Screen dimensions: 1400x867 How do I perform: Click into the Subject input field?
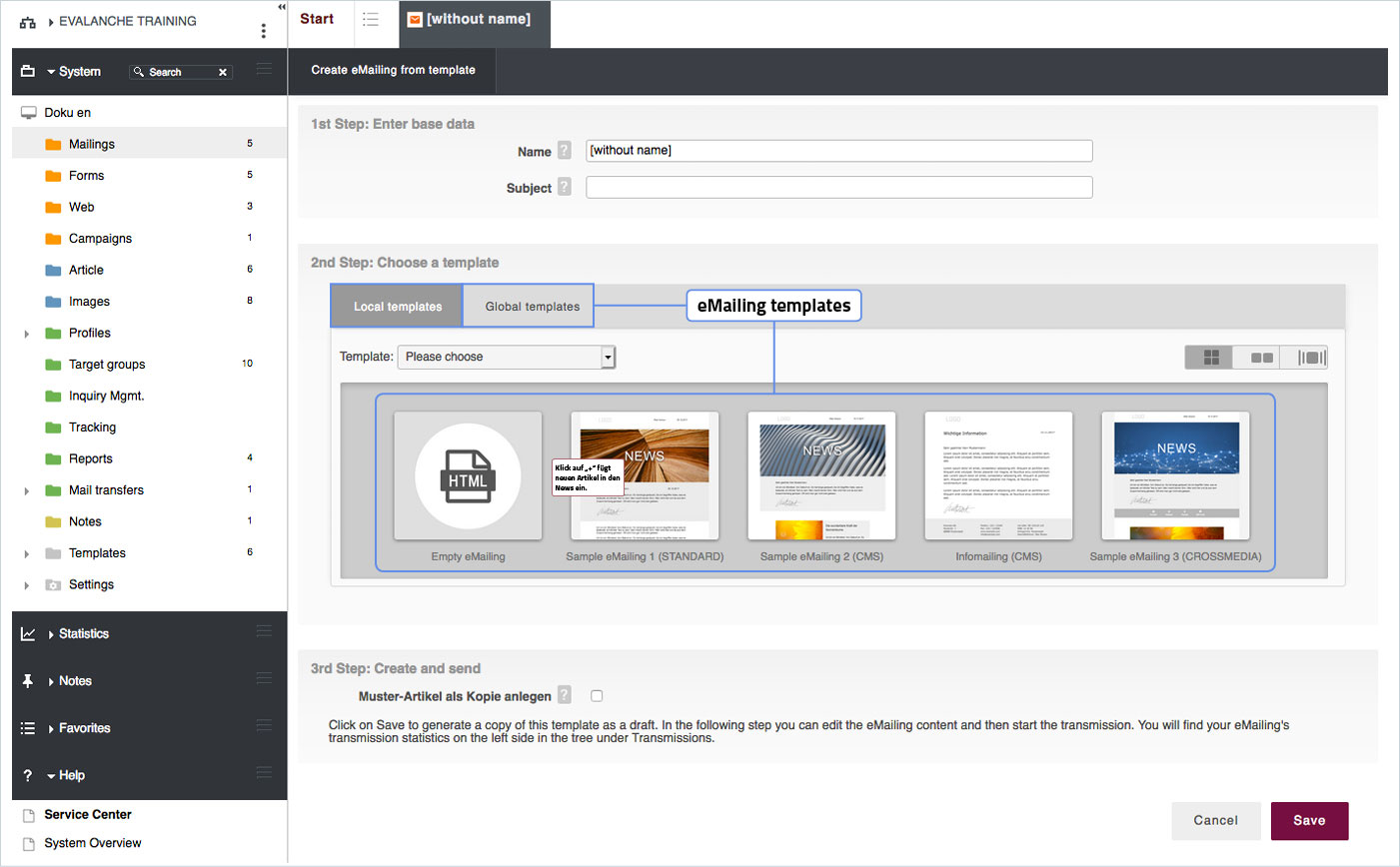[x=838, y=187]
